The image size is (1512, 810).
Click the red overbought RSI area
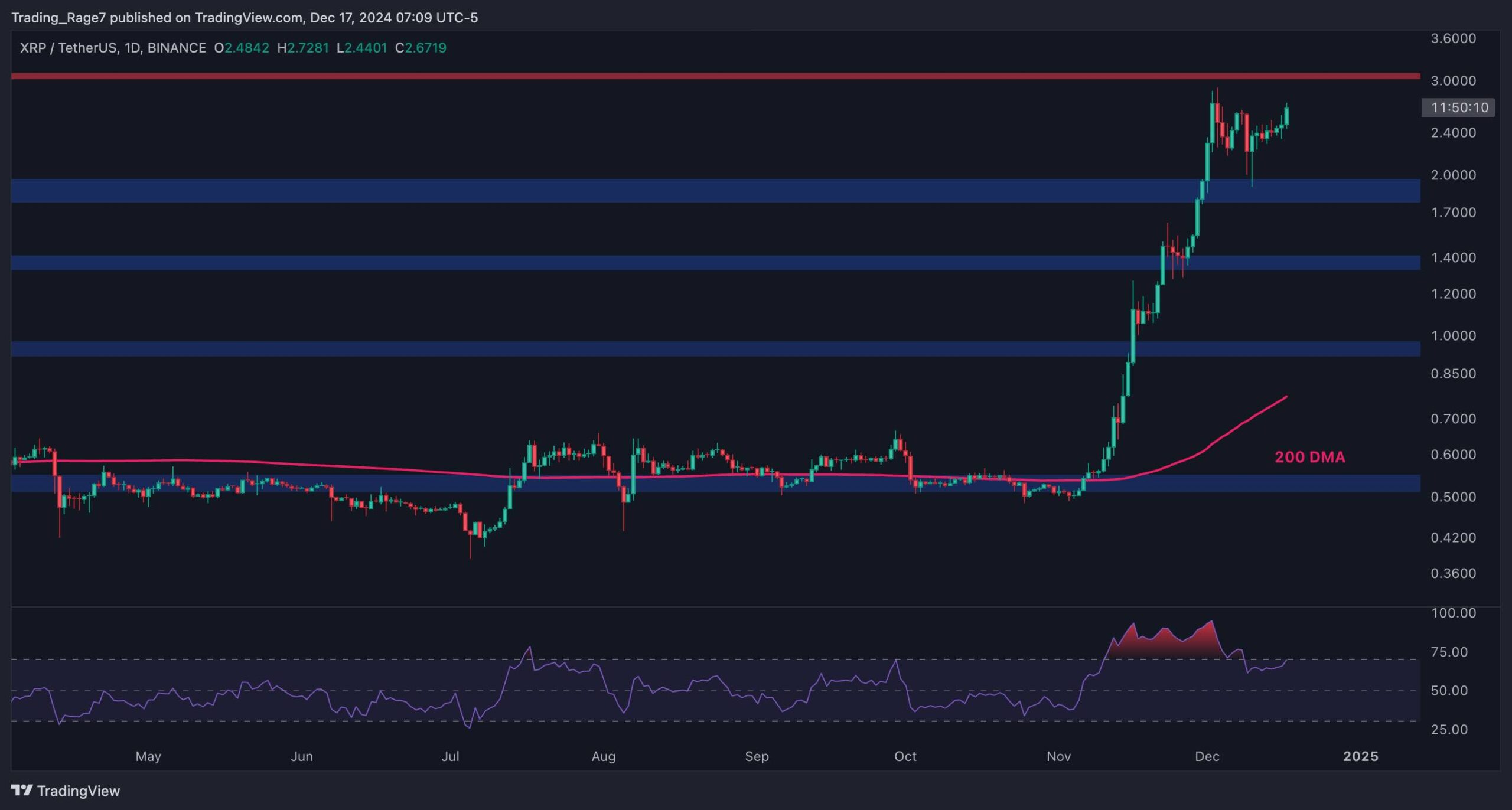tap(1161, 645)
